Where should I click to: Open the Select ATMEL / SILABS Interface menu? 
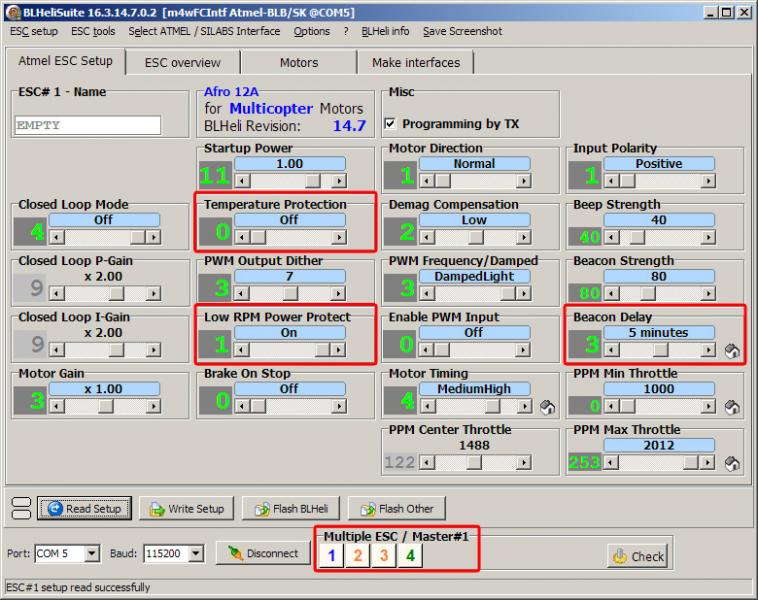pos(204,31)
